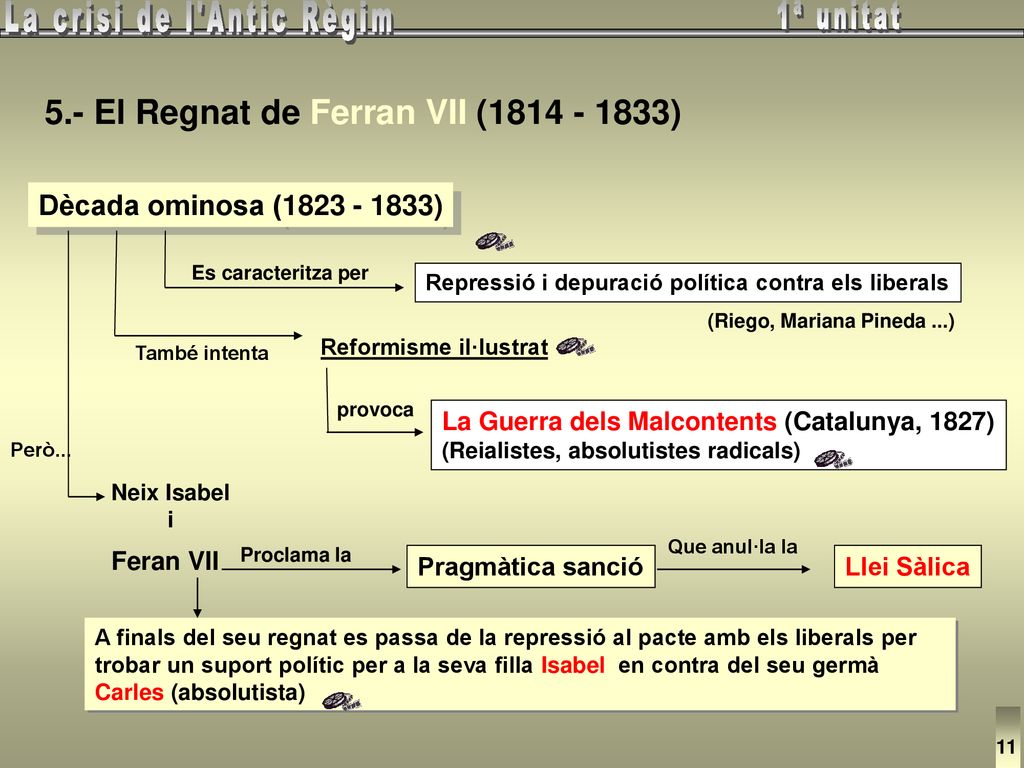Image resolution: width=1024 pixels, height=768 pixels.
Task: Click the A finals del seu regnat paragraph line
Action: pyautogui.click(x=505, y=638)
